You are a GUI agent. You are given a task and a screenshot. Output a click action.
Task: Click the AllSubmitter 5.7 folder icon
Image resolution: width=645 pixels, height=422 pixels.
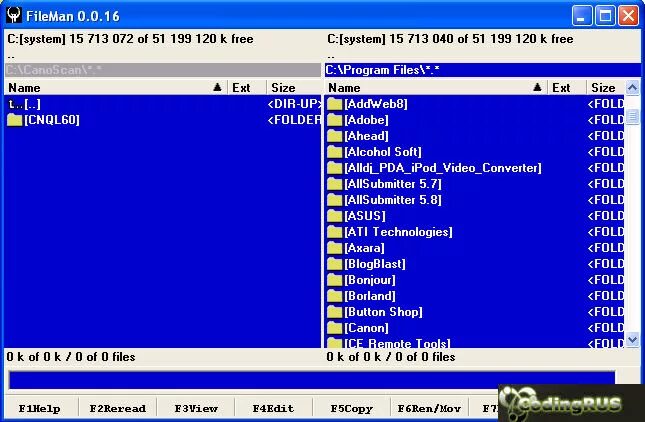tap(334, 184)
